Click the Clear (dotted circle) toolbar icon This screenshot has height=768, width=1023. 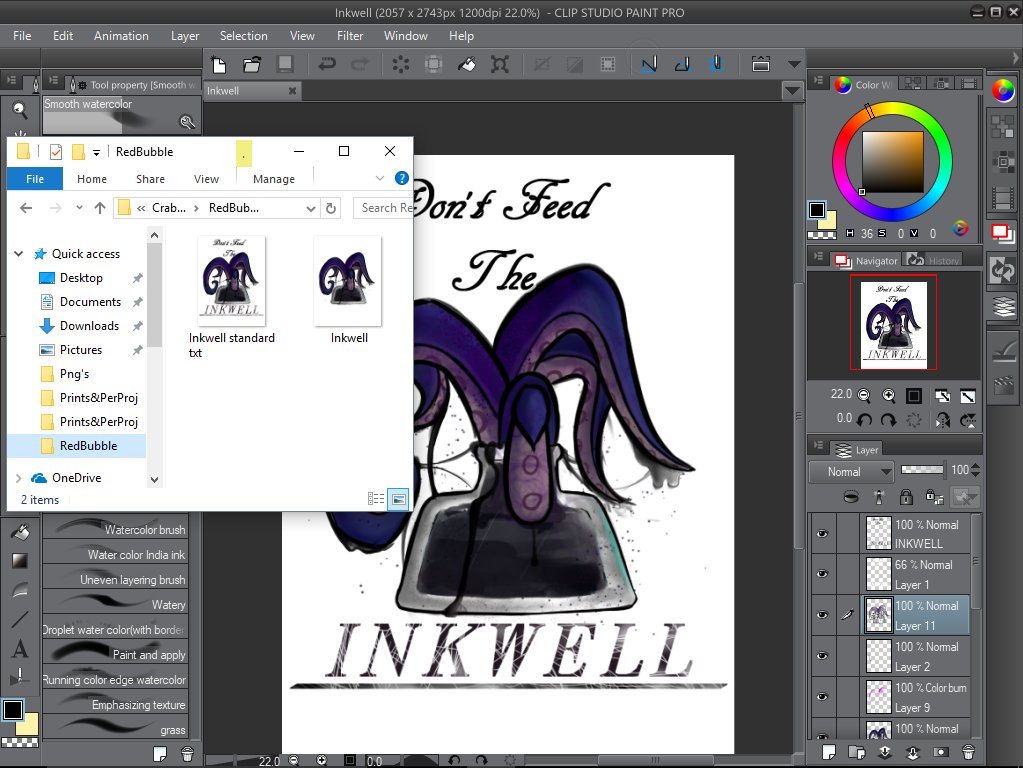pos(400,64)
